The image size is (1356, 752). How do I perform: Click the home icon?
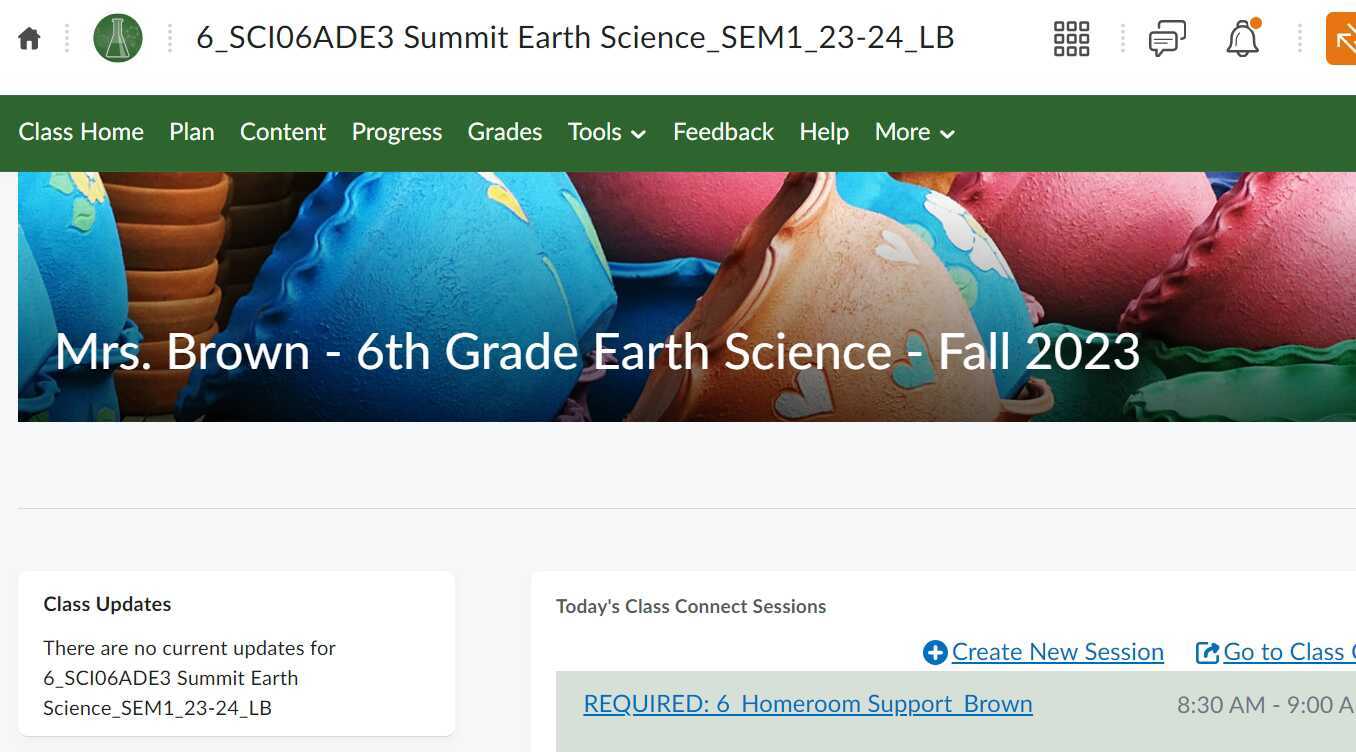click(x=28, y=37)
